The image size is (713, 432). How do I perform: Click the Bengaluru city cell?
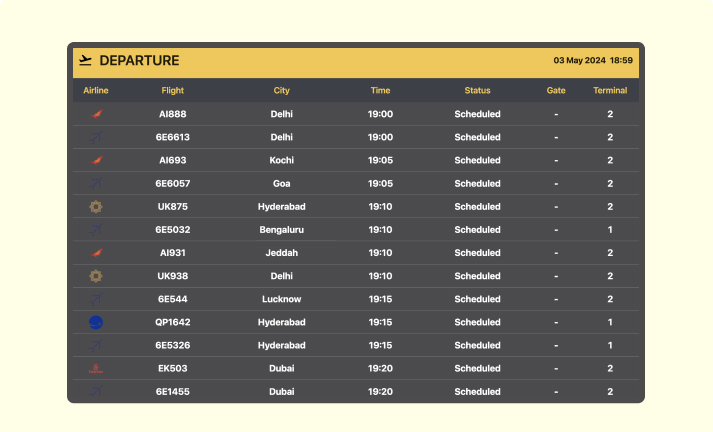pyautogui.click(x=282, y=230)
